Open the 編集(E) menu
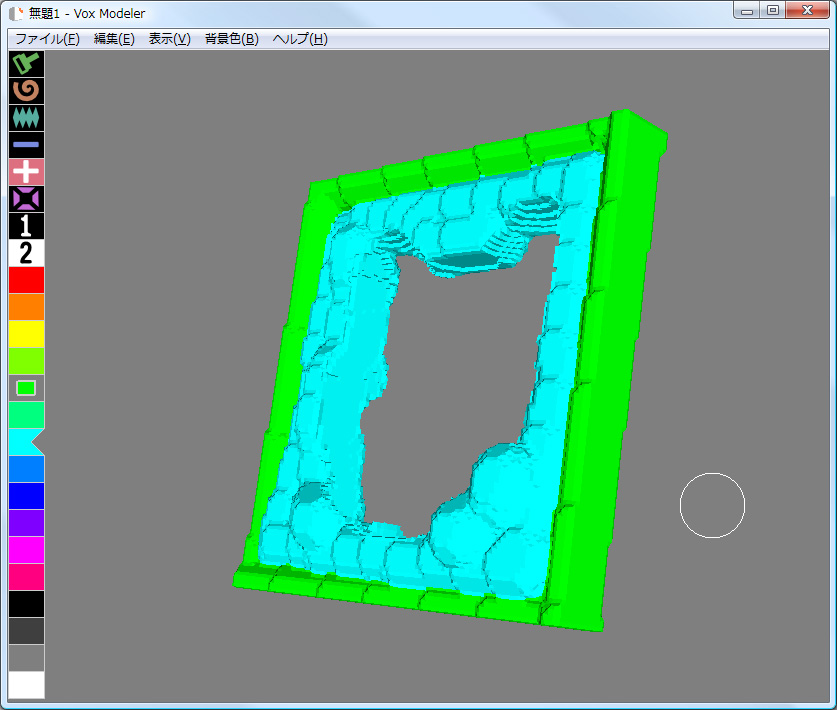The width and height of the screenshot is (837, 710). (114, 39)
